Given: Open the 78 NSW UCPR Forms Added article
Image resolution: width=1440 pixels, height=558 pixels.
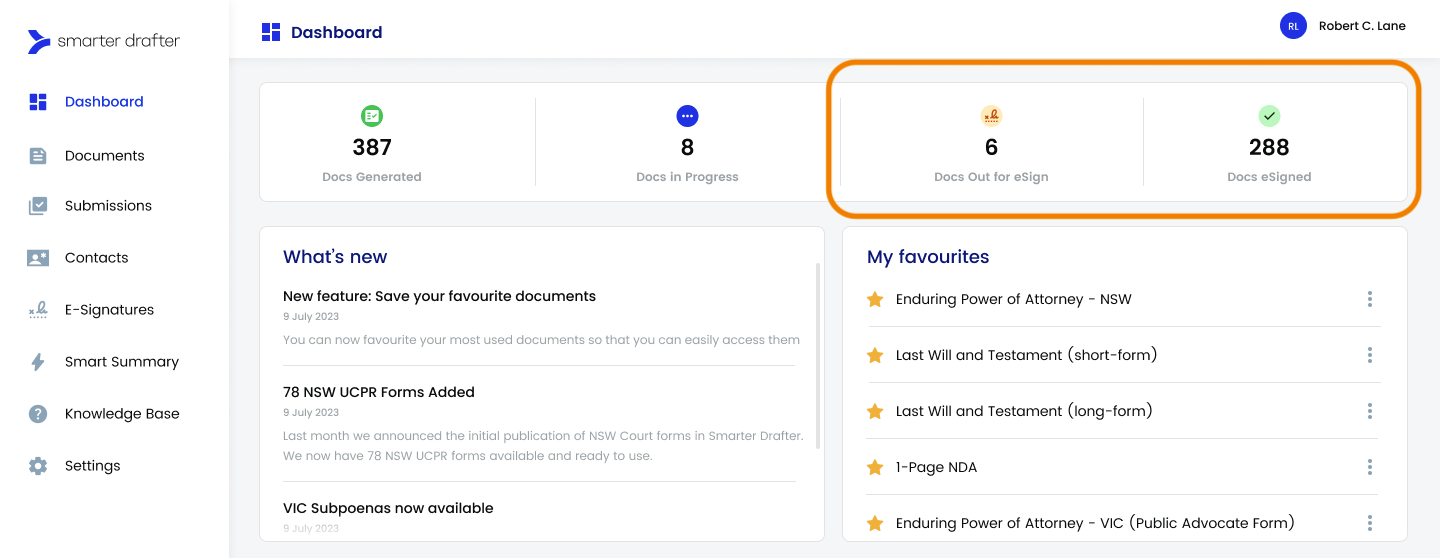Looking at the screenshot, I should point(379,392).
